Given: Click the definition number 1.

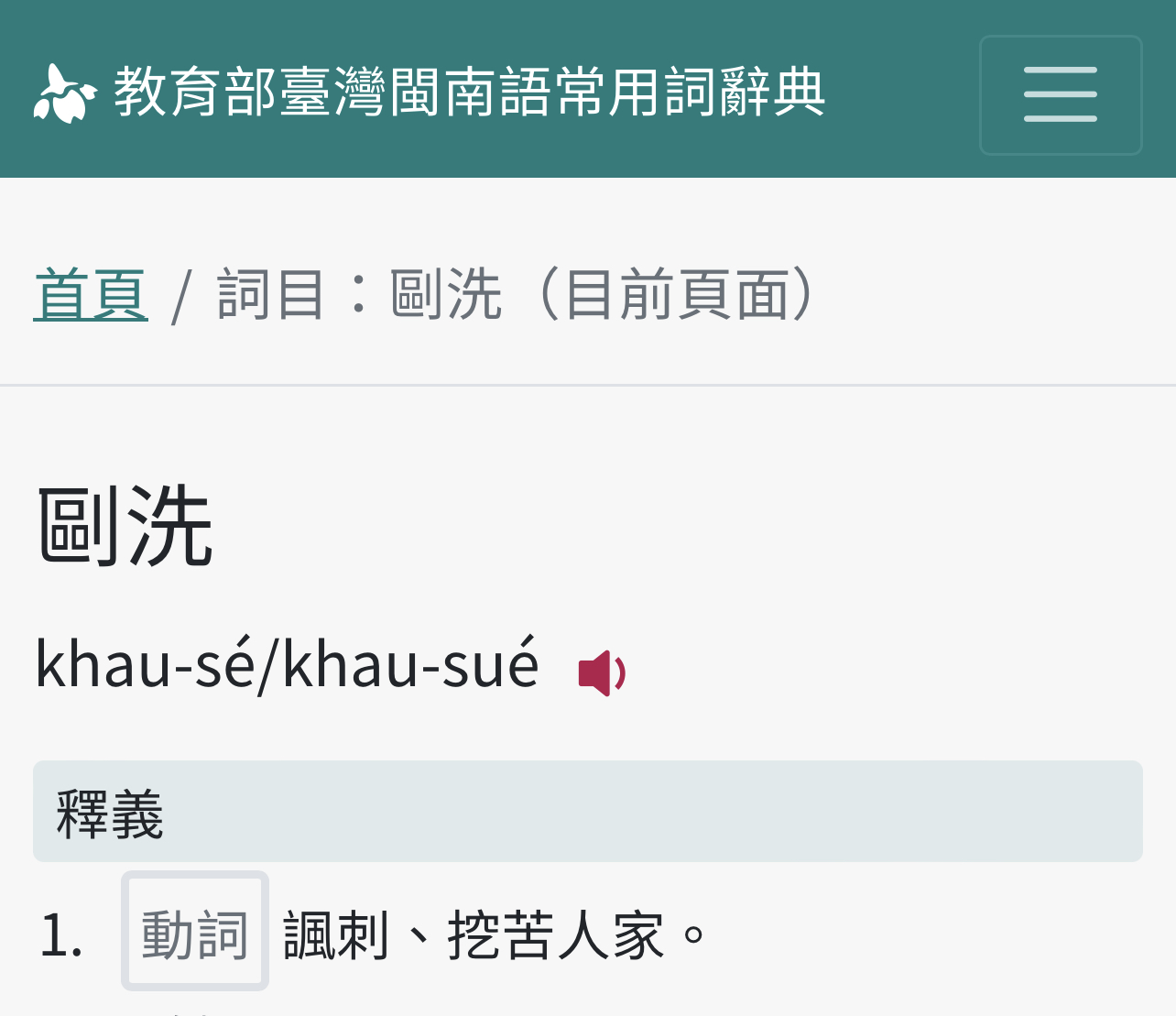Looking at the screenshot, I should [61, 935].
